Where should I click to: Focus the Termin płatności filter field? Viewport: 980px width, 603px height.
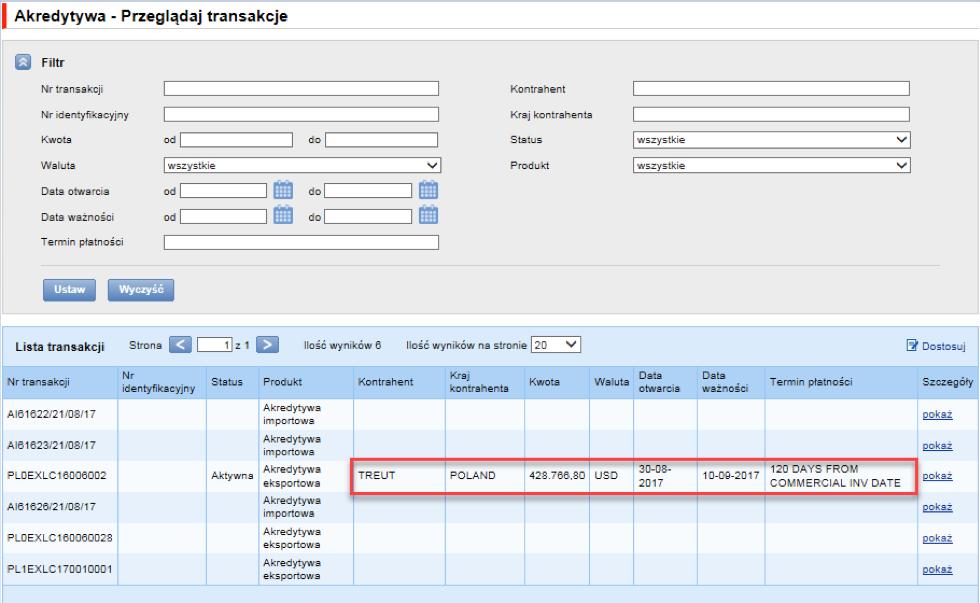[x=301, y=242]
